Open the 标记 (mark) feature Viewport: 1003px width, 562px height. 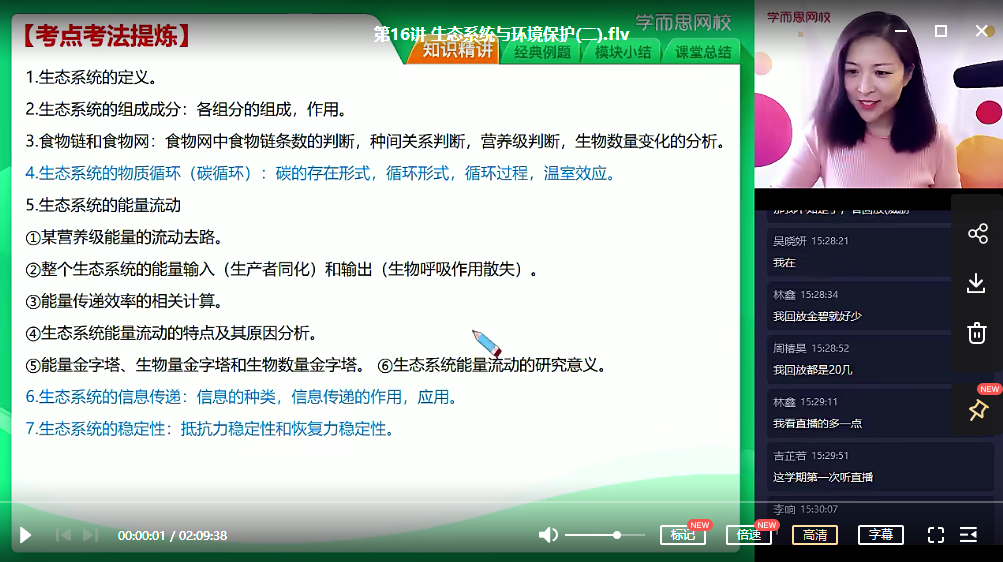[x=683, y=535]
